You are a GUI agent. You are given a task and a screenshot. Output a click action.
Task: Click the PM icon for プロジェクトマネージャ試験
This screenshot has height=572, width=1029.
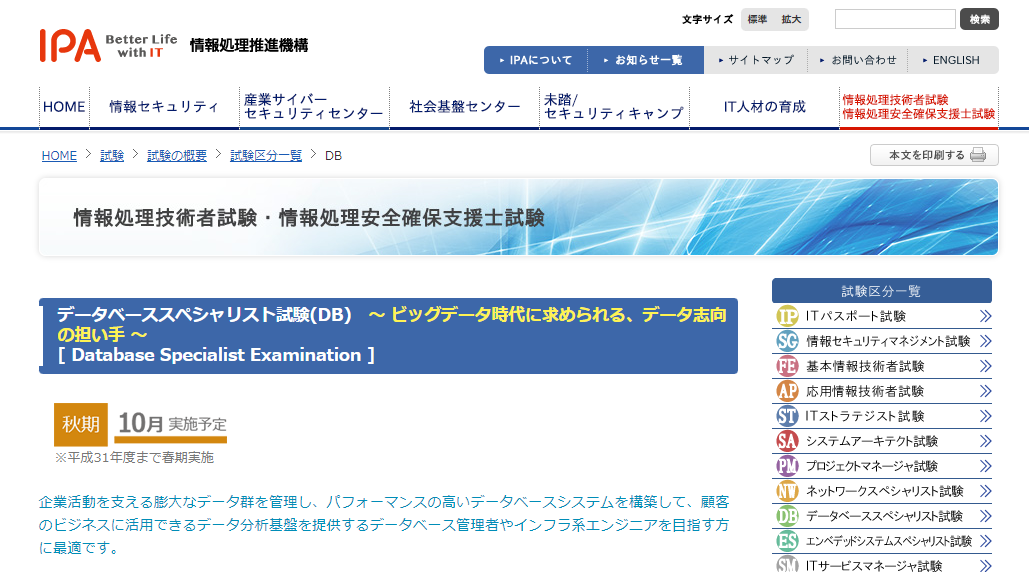point(787,466)
